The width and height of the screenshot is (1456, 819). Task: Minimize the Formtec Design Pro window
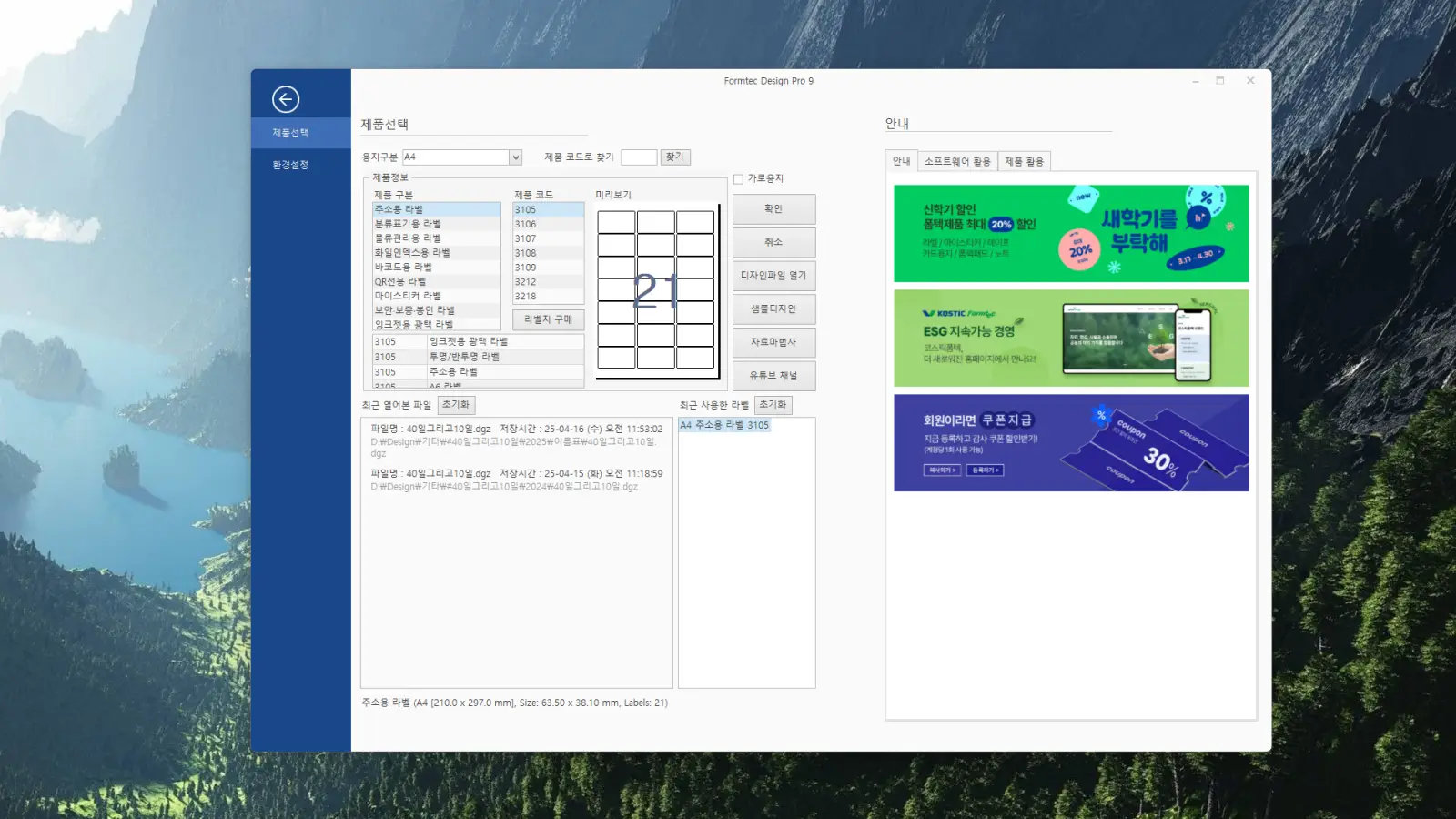1196,81
